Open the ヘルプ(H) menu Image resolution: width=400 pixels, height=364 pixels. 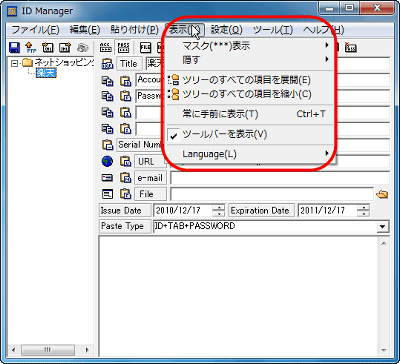click(323, 30)
